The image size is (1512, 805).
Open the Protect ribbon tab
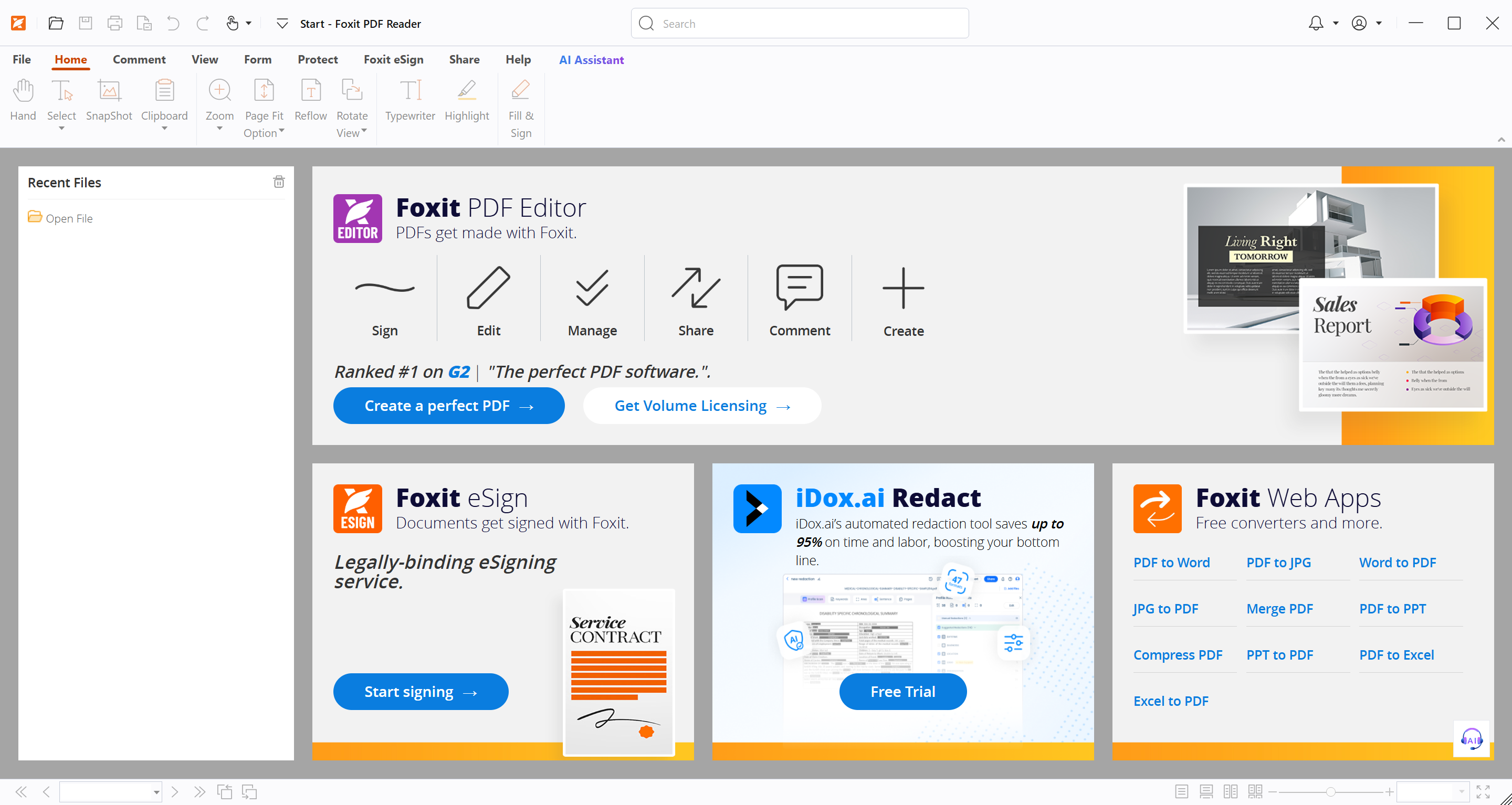click(318, 59)
